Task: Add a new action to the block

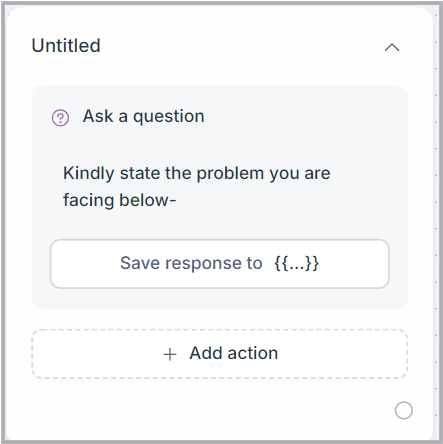Action: pos(220,354)
